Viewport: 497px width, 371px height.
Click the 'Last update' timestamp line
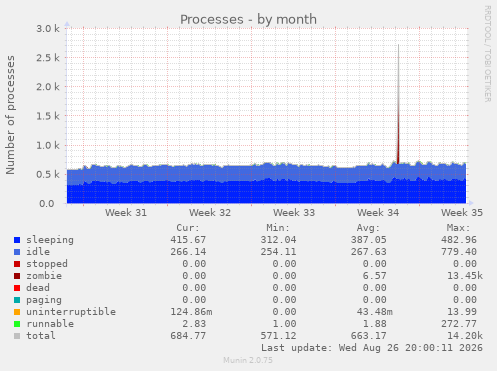[x=372, y=348]
